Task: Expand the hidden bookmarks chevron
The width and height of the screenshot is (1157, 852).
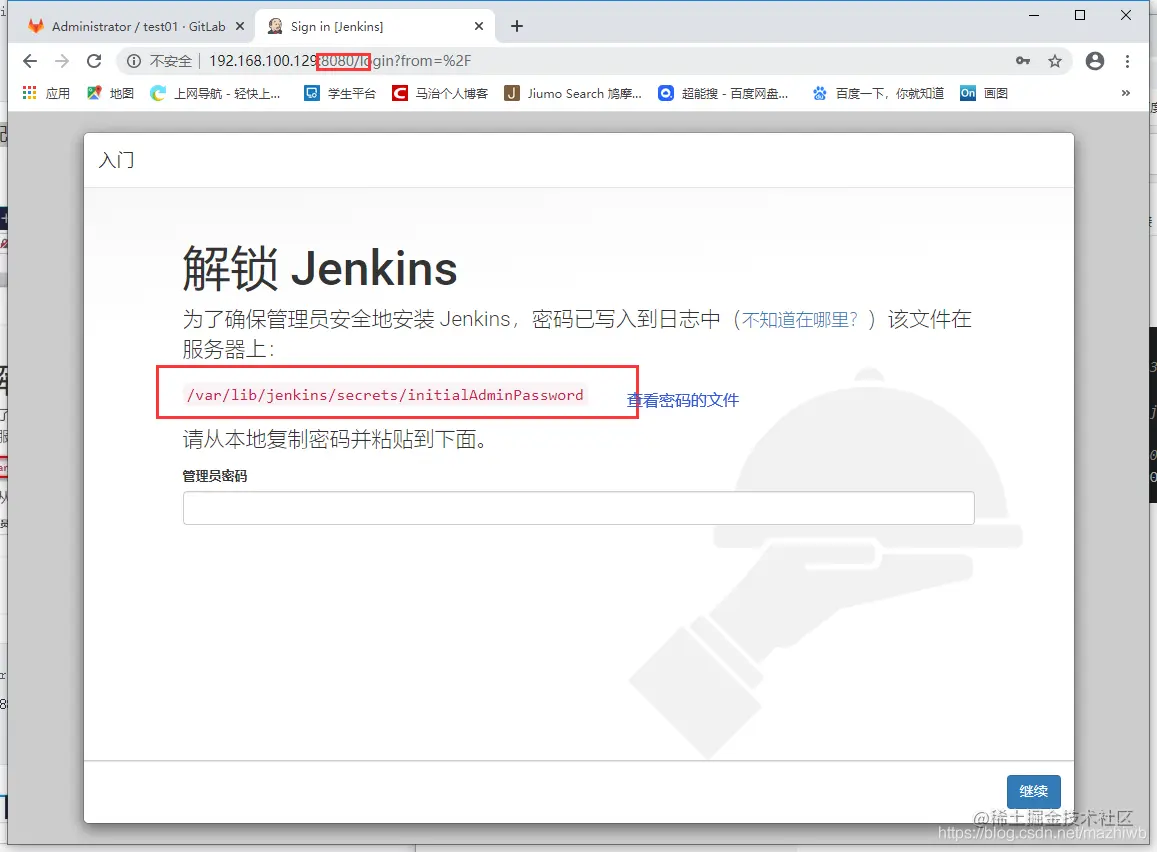Action: click(1125, 93)
